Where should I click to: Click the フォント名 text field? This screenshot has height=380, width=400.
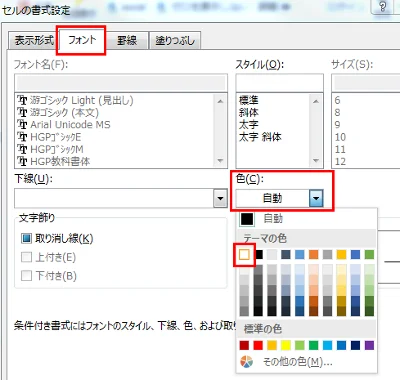tap(121, 83)
